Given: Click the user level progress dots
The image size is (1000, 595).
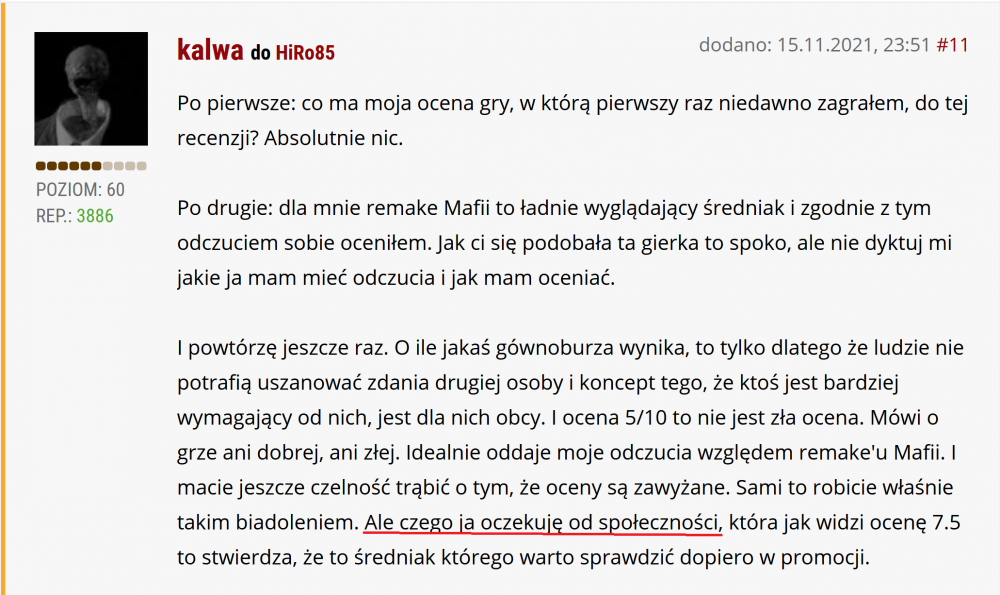Looking at the screenshot, I should pos(91,166).
